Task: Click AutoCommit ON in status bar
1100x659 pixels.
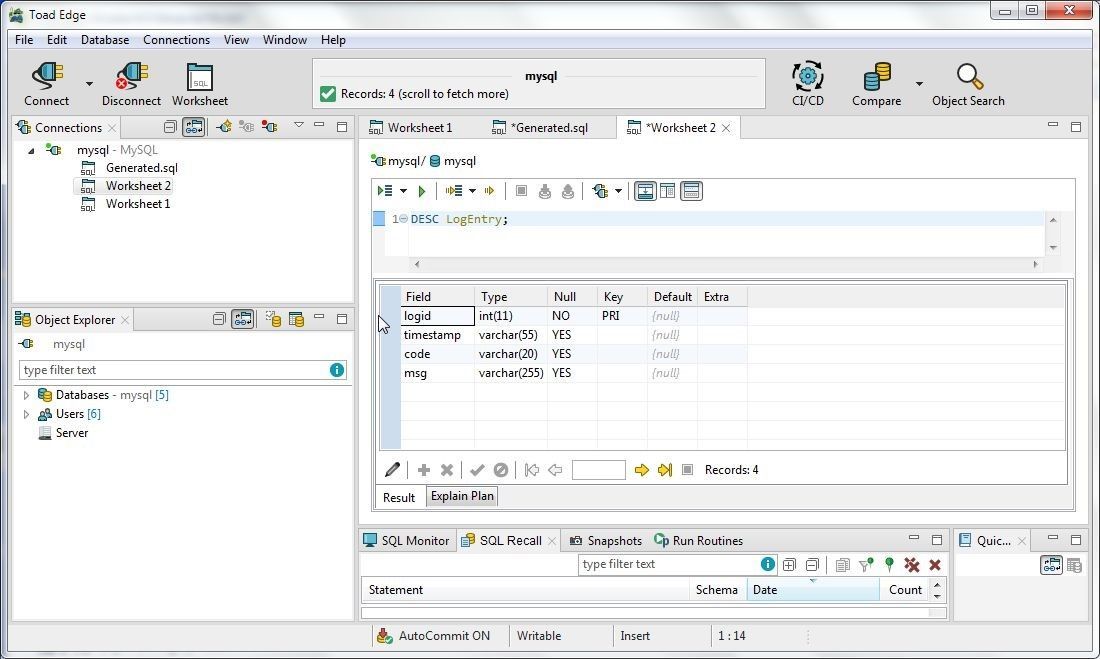Action: (x=434, y=636)
